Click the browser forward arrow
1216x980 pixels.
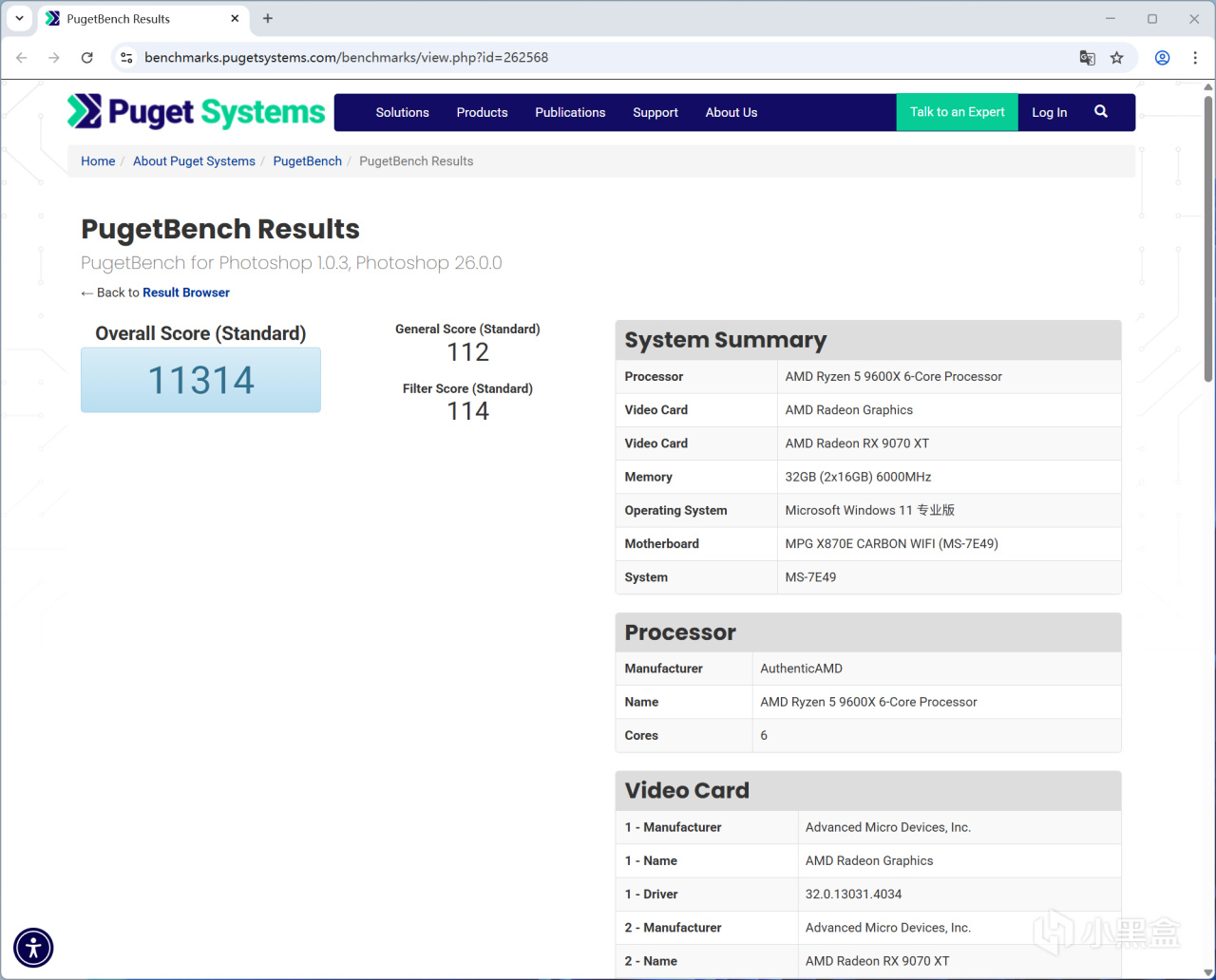click(x=54, y=58)
